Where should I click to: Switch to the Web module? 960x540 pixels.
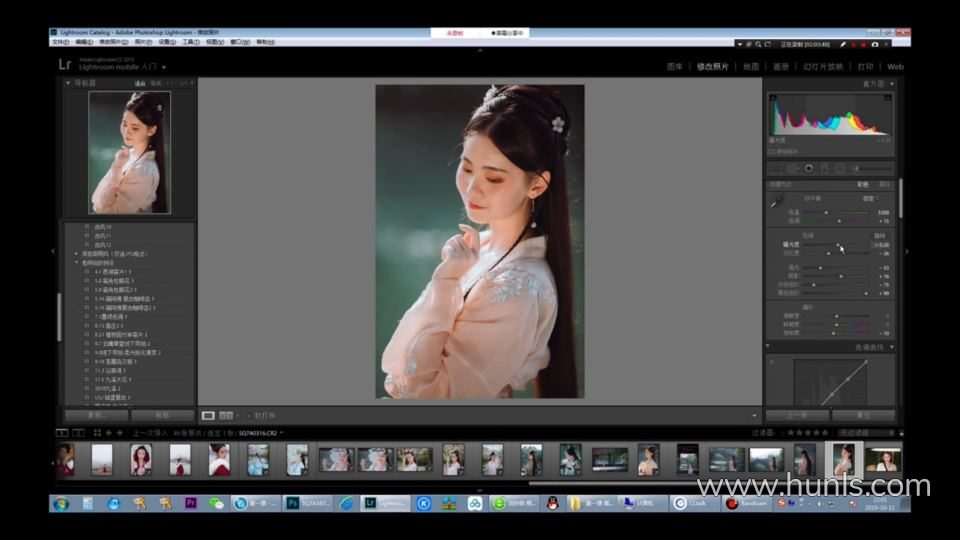pyautogui.click(x=895, y=67)
